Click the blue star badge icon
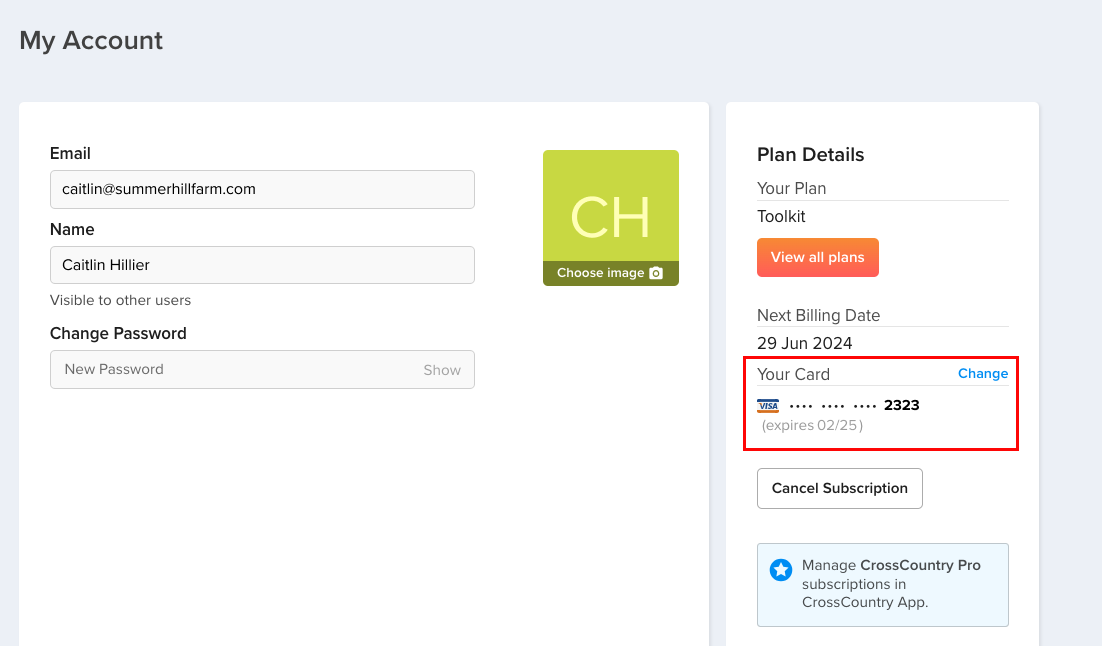Image resolution: width=1102 pixels, height=646 pixels. coord(781,570)
